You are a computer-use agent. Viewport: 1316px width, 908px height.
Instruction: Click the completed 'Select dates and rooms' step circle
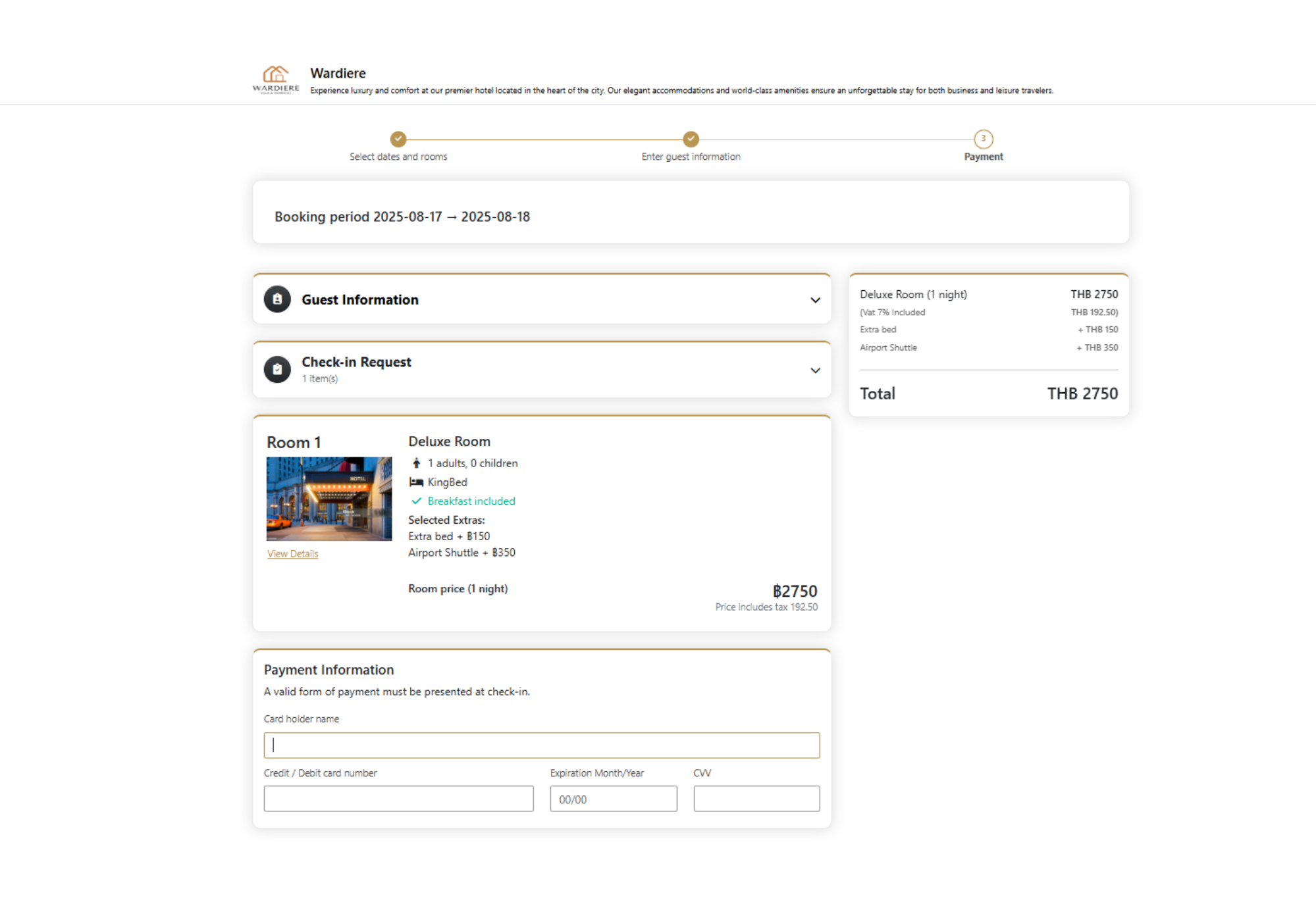(x=398, y=139)
